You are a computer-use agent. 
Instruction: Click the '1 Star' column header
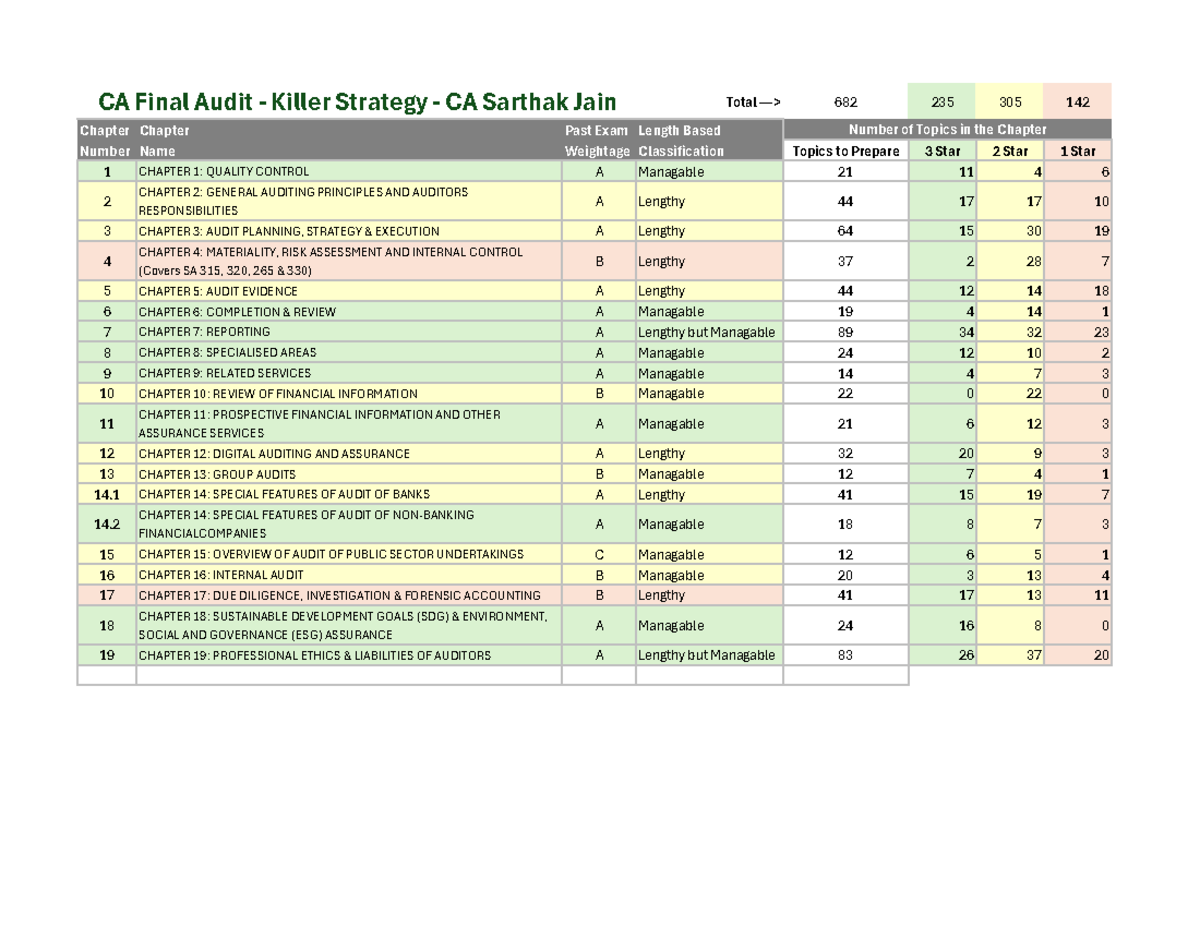(1077, 151)
